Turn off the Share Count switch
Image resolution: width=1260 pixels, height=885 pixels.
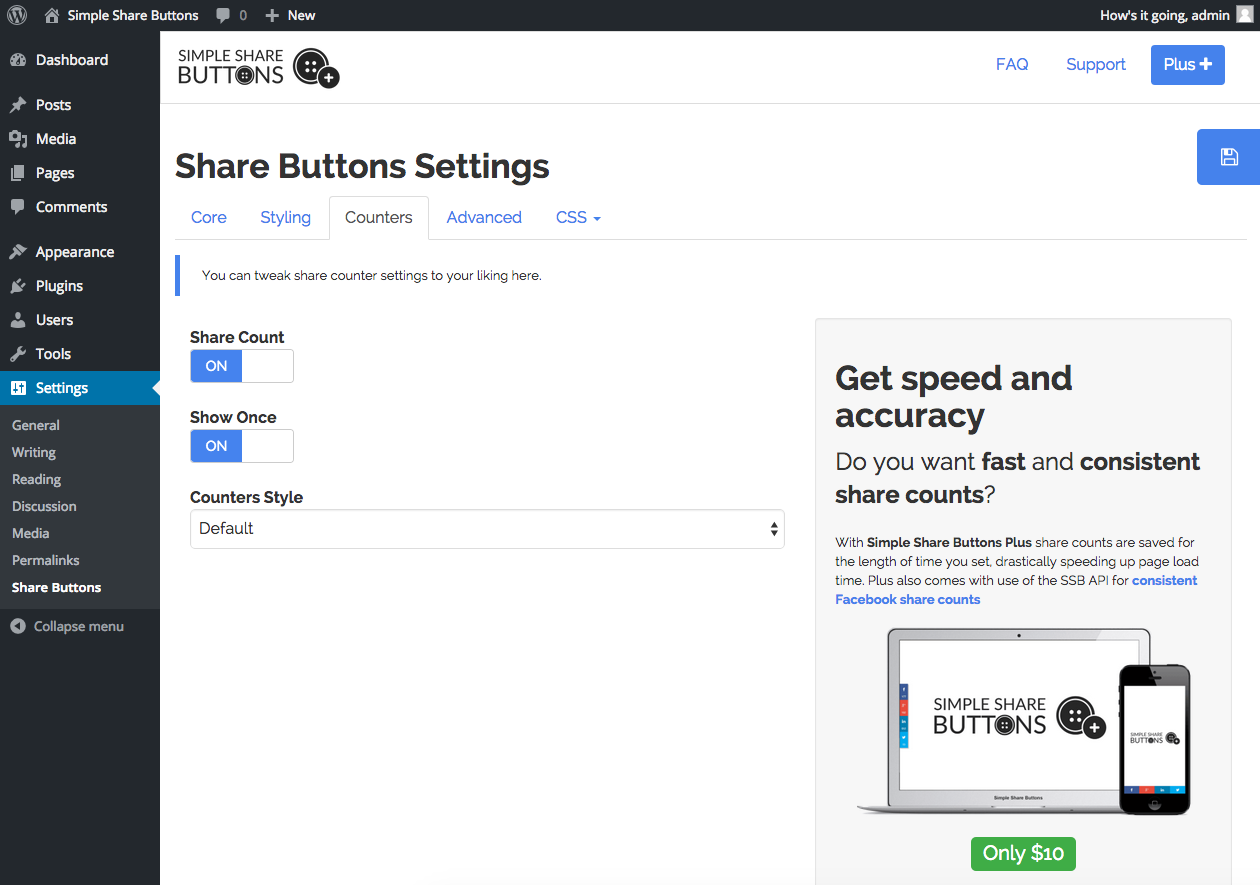point(242,366)
